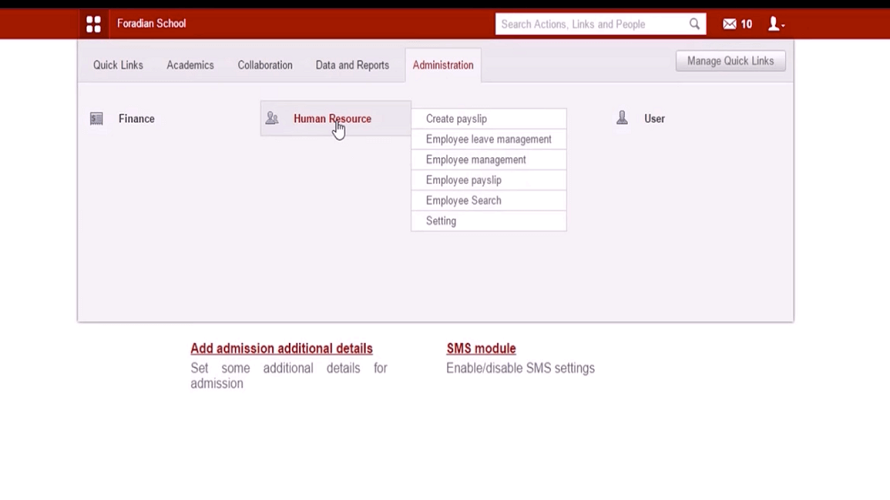Type in Search Actions, Links and People field
Image resolution: width=890 pixels, height=500 pixels.
click(590, 24)
